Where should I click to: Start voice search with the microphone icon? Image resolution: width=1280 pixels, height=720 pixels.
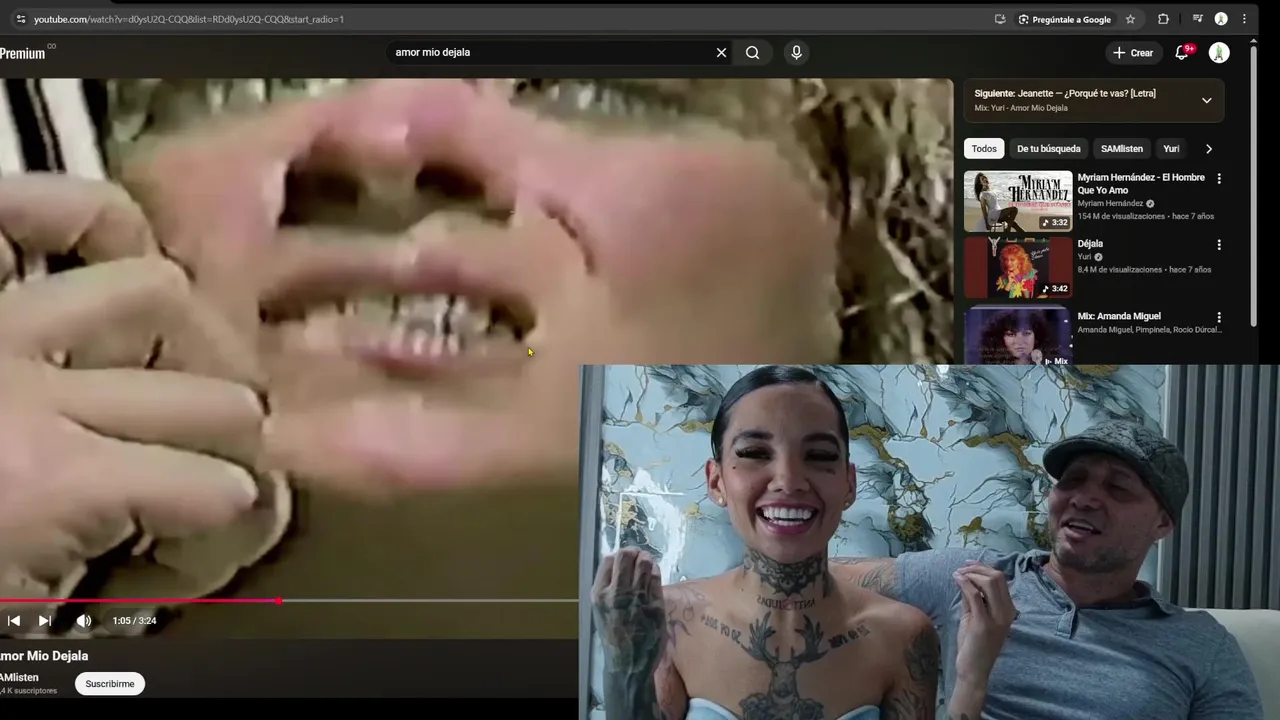click(796, 53)
